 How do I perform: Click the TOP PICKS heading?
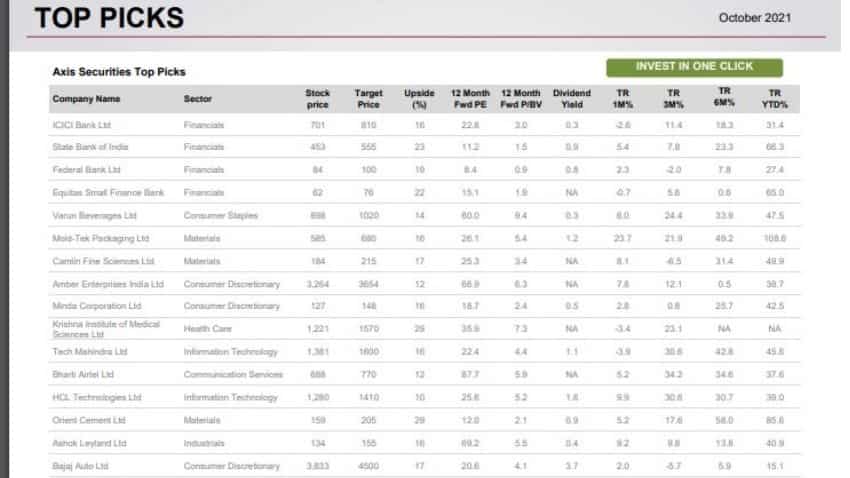(x=109, y=17)
